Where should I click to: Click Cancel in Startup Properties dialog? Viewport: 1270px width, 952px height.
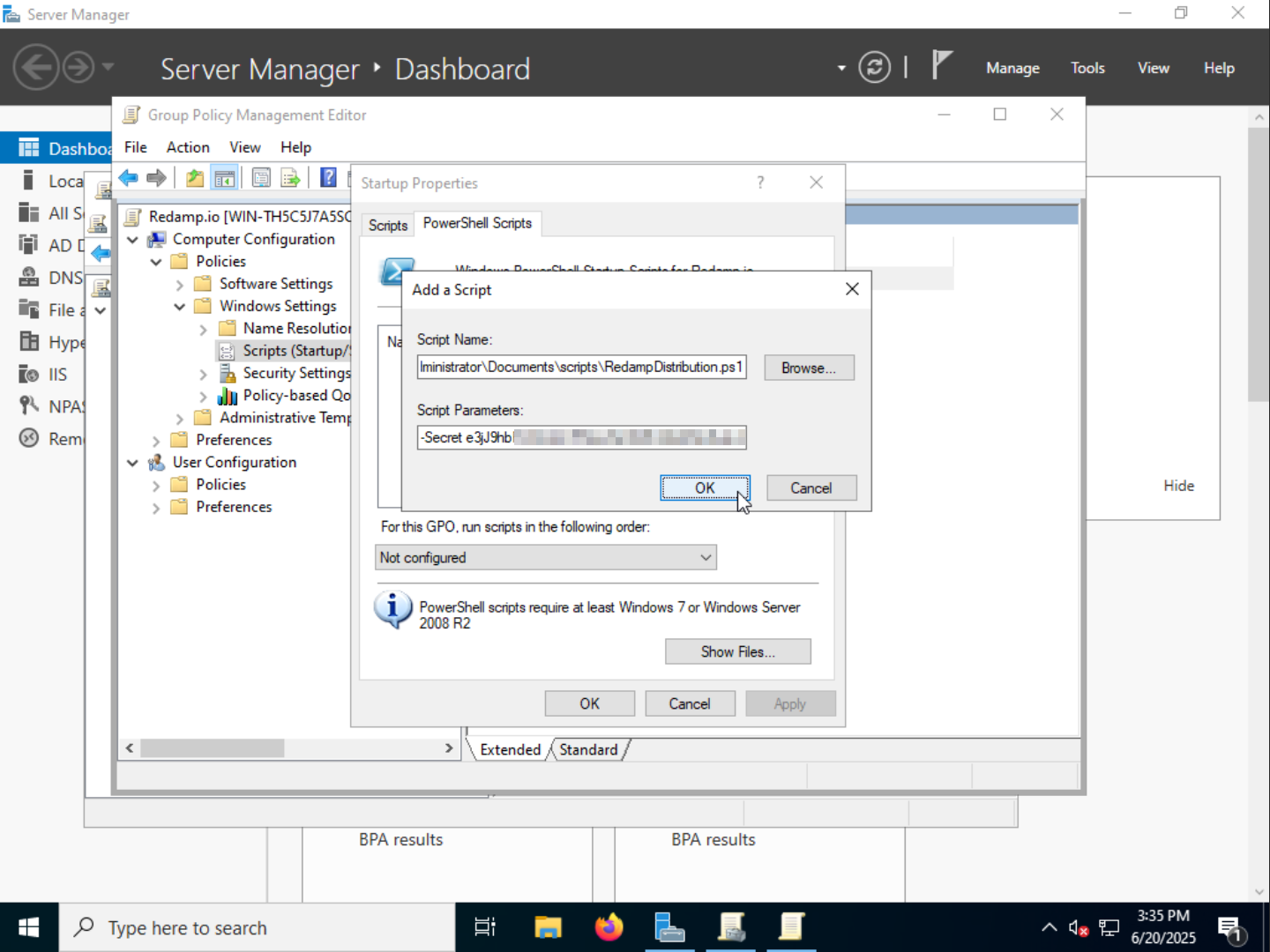point(690,703)
